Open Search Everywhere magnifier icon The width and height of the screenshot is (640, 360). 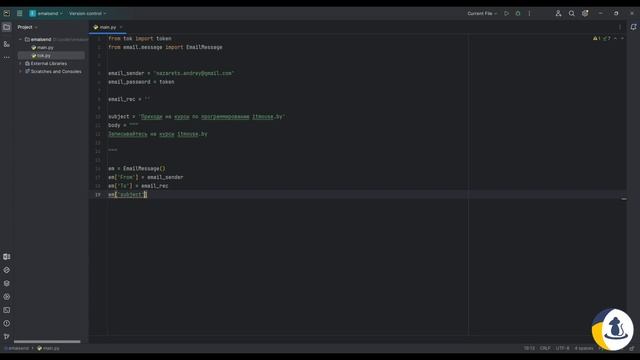pos(571,13)
